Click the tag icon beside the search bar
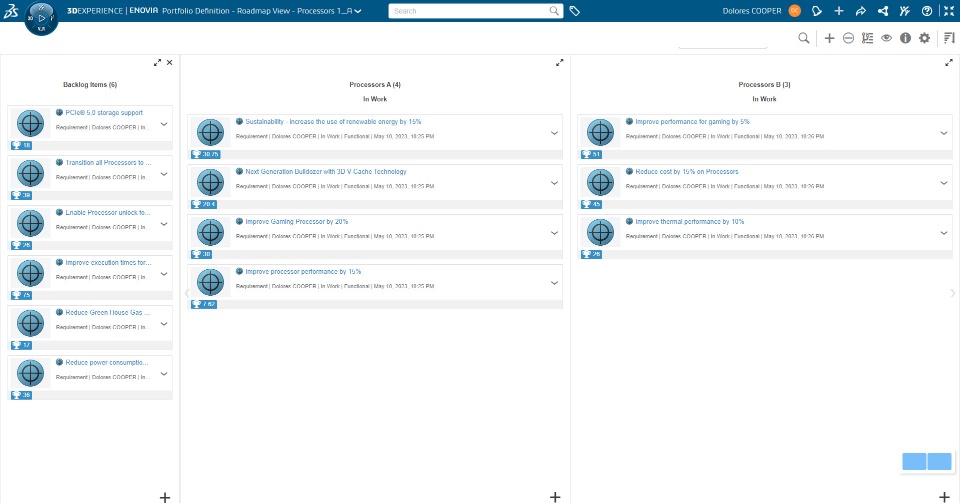Screen dimensions: 960x503 click(574, 11)
